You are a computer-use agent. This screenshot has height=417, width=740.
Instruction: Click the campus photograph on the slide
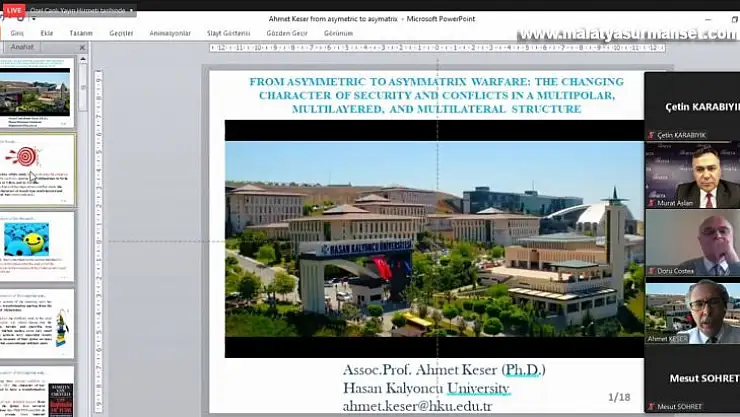tap(434, 239)
